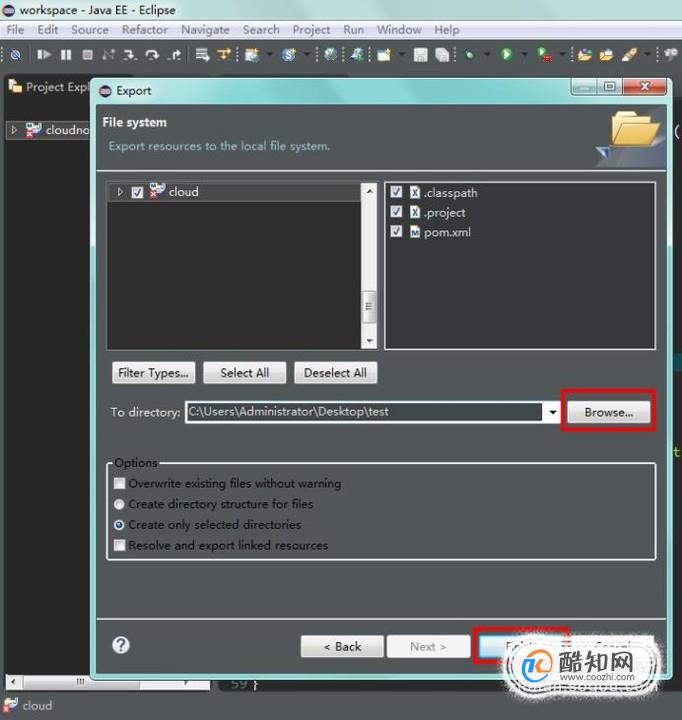The height and width of the screenshot is (720, 682).
Task: Click the green Run button icon
Action: pyautogui.click(x=507, y=55)
